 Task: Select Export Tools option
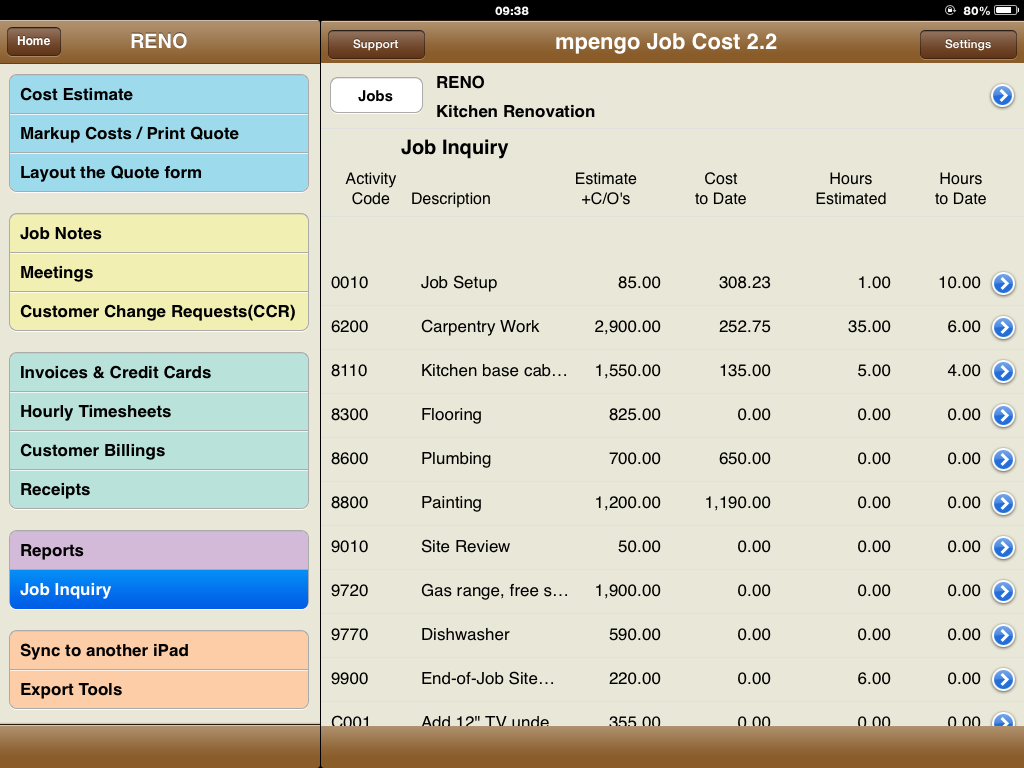coord(159,690)
